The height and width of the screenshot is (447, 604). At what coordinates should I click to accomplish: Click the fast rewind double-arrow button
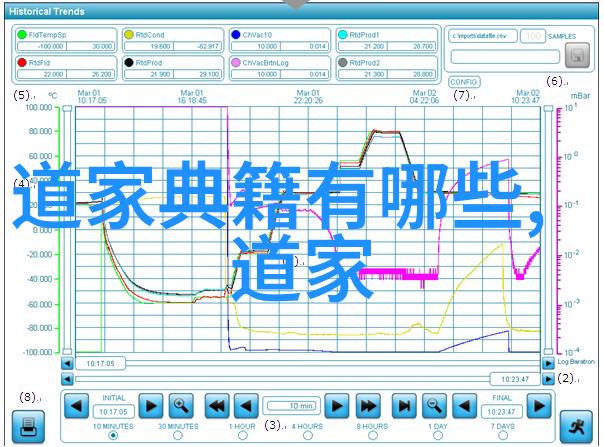[217, 405]
